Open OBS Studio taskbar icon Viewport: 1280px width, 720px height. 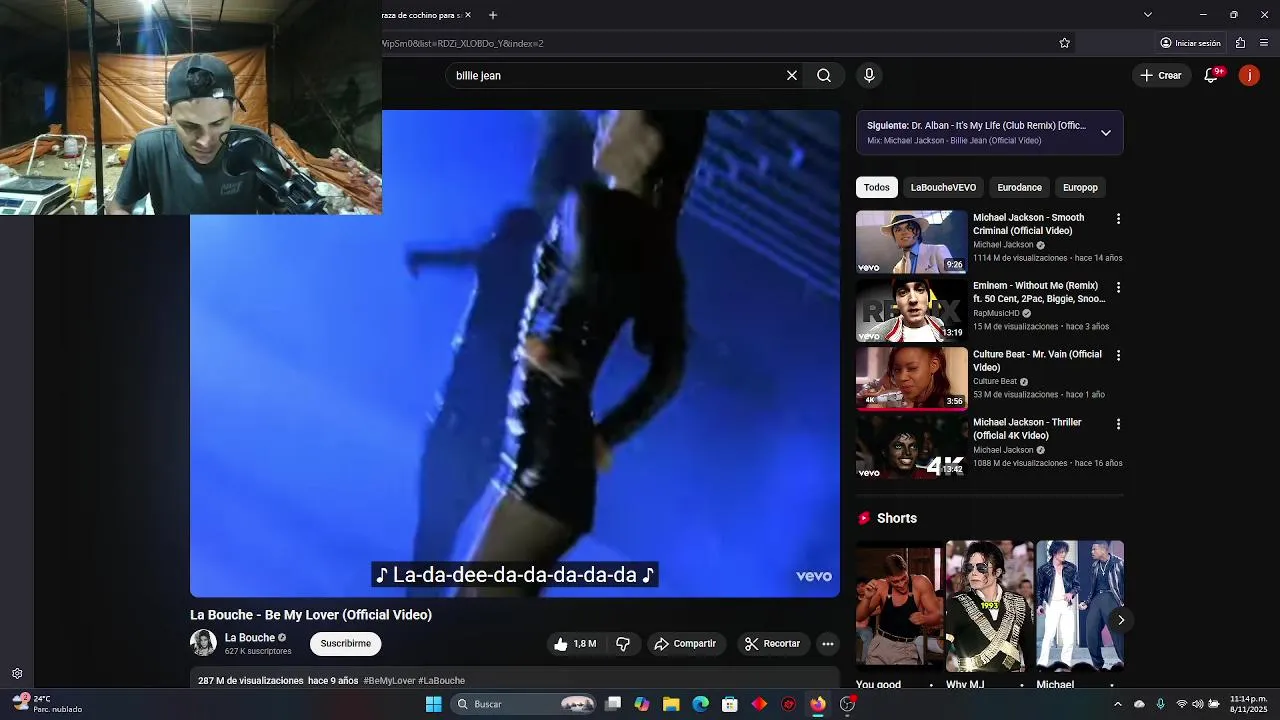pos(848,704)
